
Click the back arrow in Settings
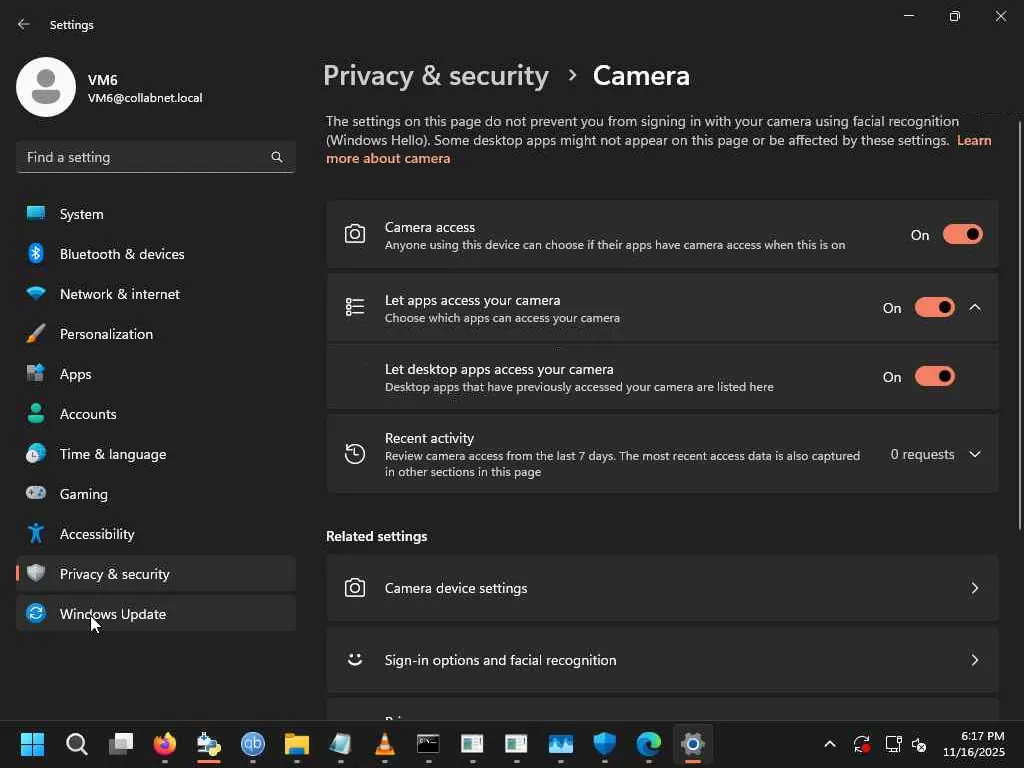(24, 24)
